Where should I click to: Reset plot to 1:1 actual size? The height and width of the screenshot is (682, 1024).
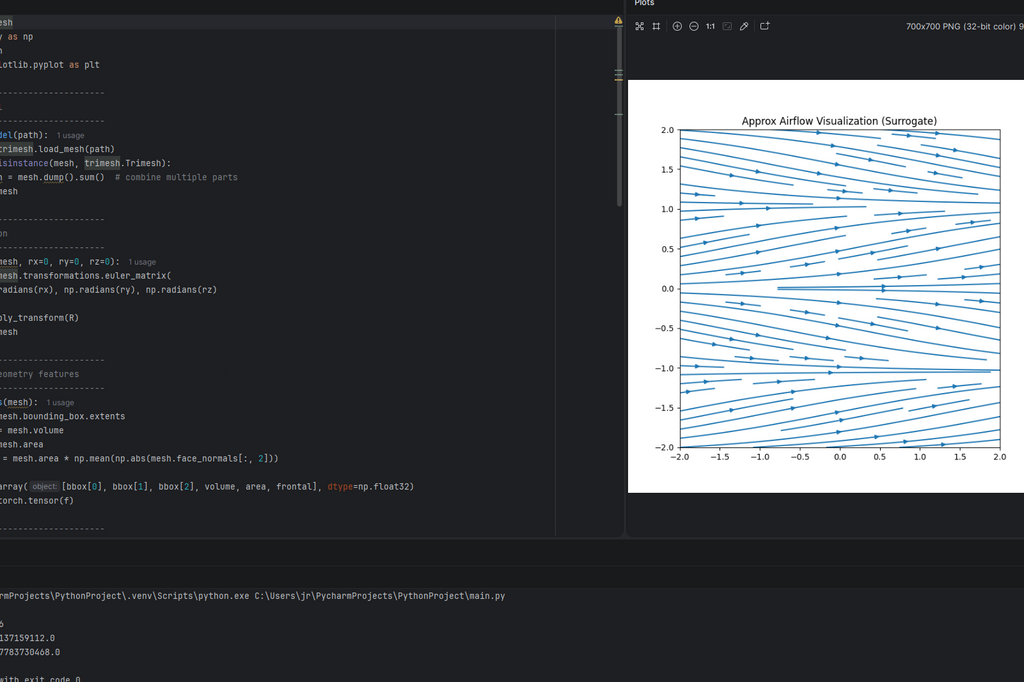[710, 26]
